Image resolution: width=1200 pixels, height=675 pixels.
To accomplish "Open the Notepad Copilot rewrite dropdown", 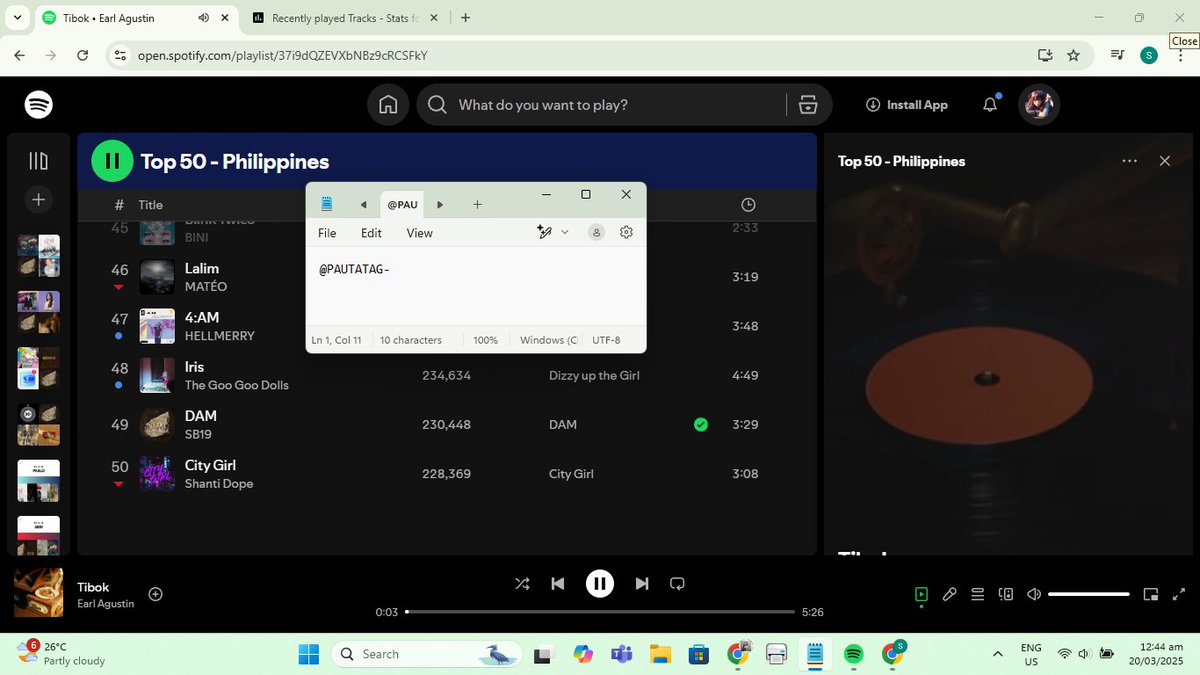I will [564, 232].
